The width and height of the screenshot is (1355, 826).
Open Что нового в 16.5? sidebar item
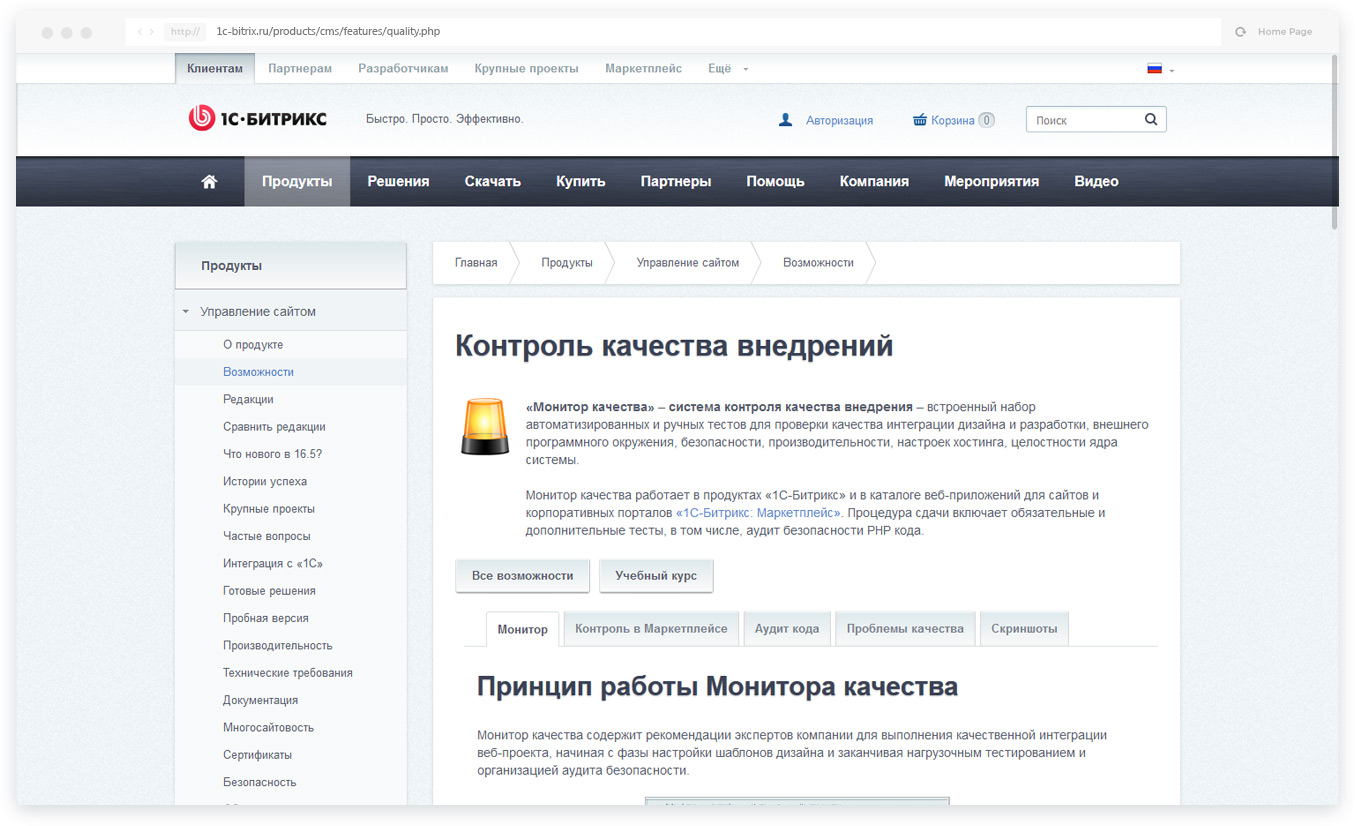click(x=272, y=454)
